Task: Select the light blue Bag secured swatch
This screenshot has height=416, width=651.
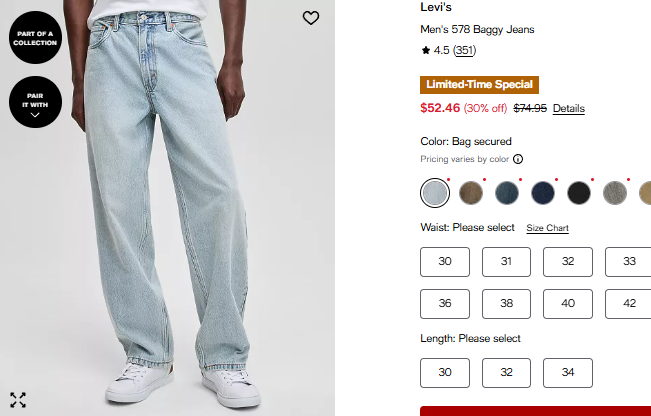Action: (435, 192)
